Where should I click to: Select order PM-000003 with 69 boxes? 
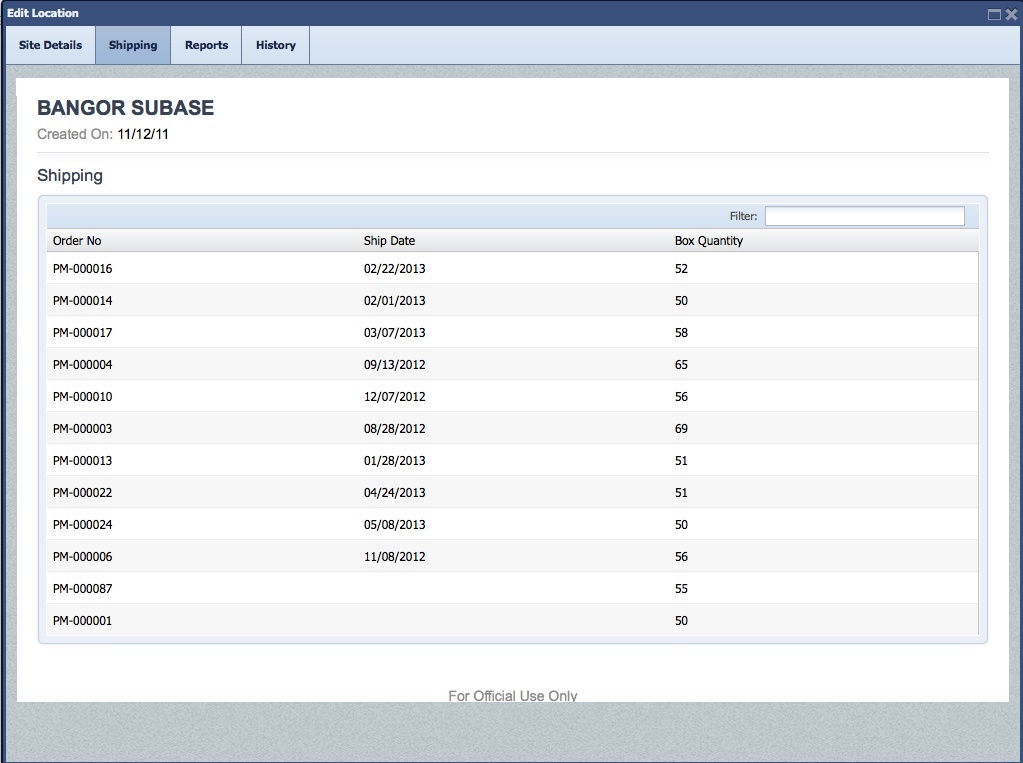coord(83,429)
